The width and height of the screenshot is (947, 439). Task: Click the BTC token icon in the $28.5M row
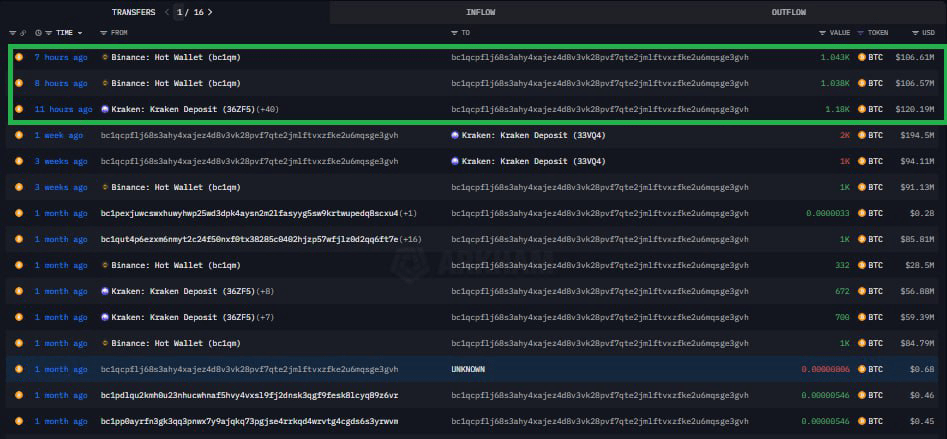coord(862,265)
